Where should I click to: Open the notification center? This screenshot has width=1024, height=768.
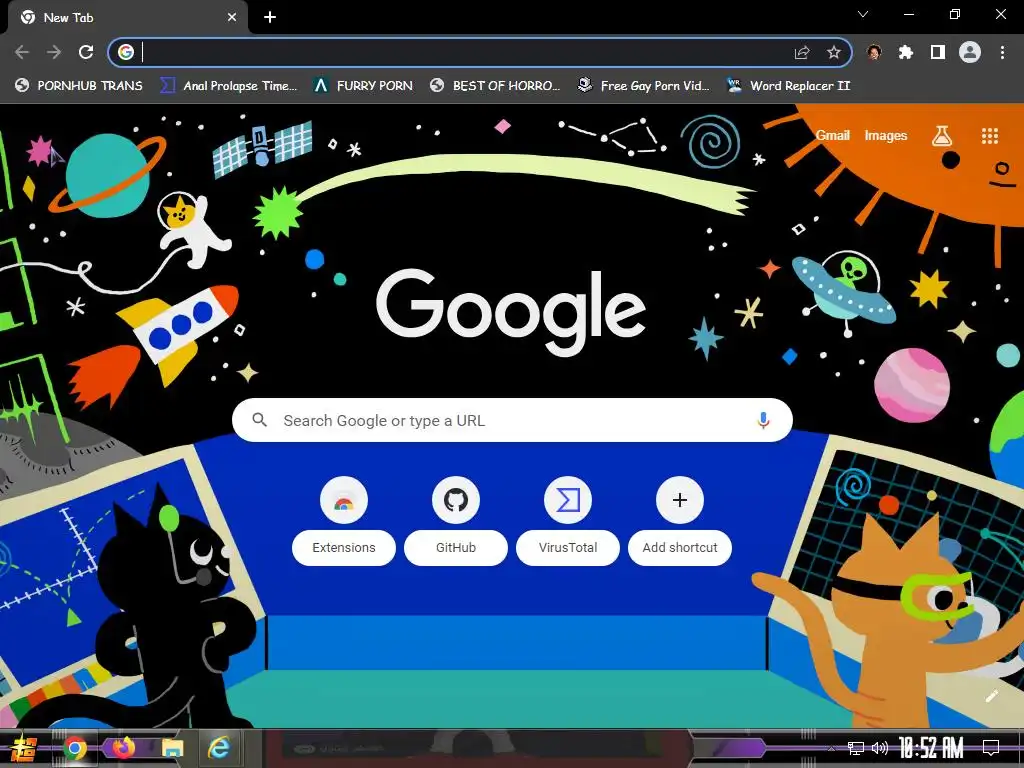tap(991, 748)
